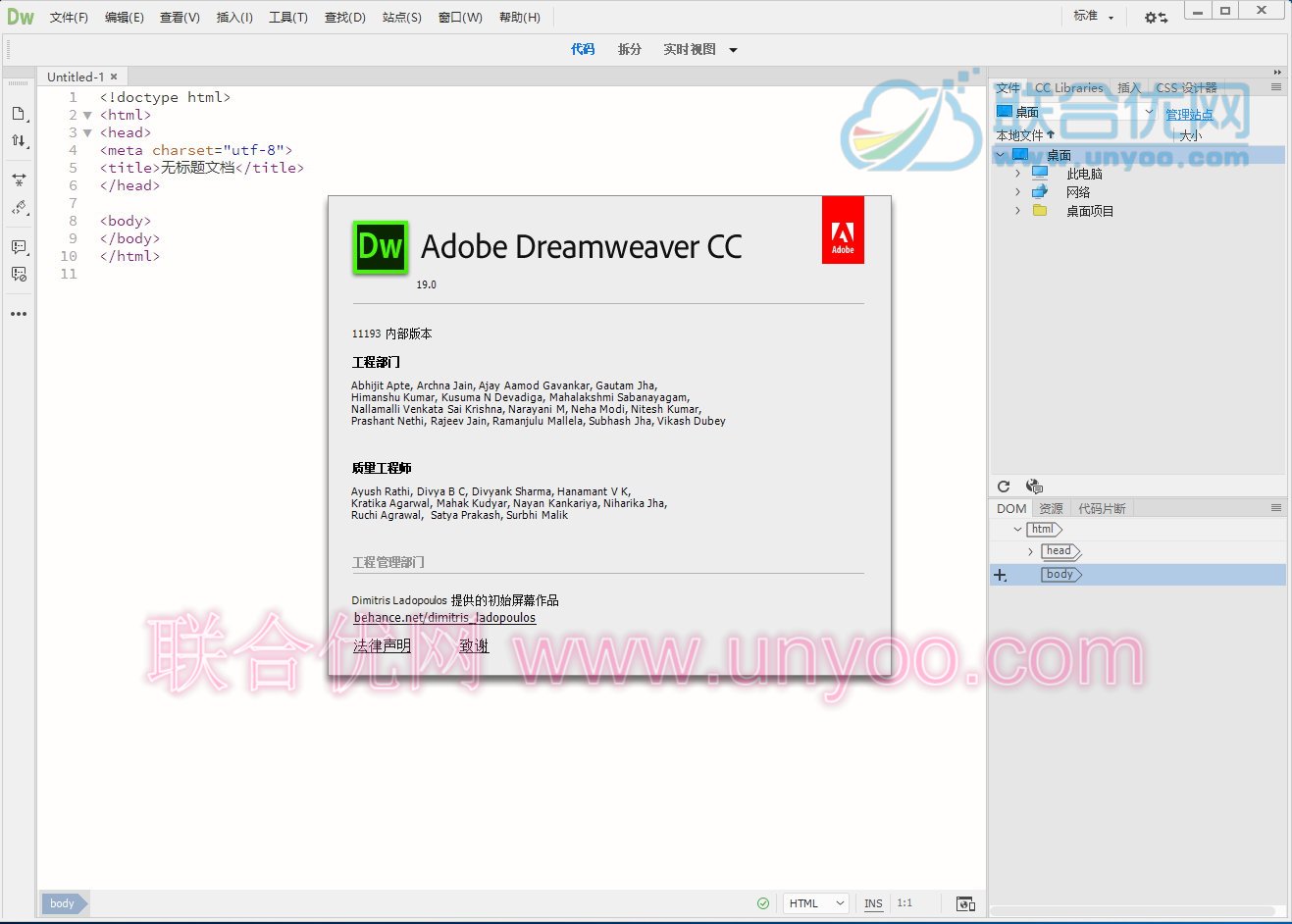Click the Untitled-1 document tab
The width and height of the screenshot is (1292, 924).
(x=76, y=77)
